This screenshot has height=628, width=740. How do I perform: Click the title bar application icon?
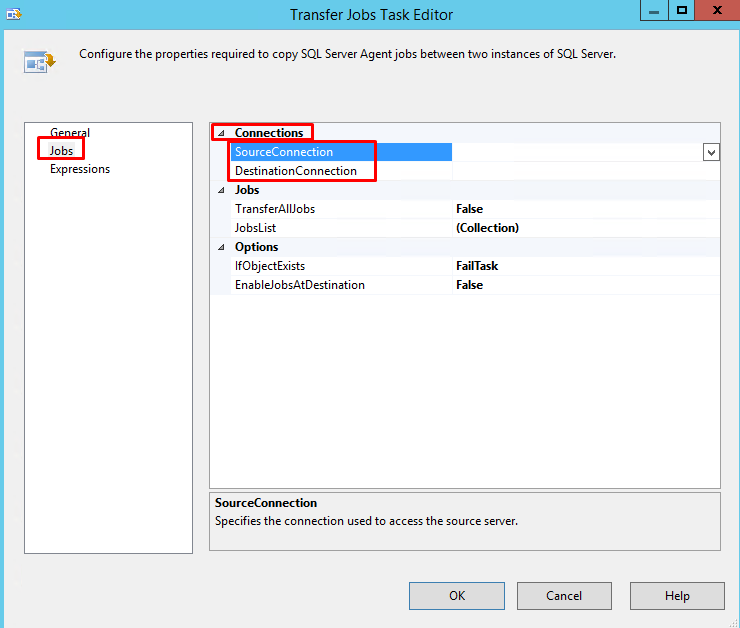pos(14,14)
